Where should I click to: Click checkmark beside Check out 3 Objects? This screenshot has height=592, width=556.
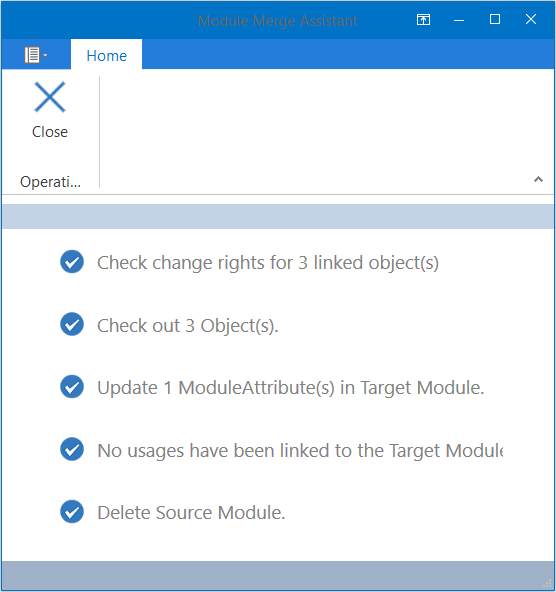point(72,324)
